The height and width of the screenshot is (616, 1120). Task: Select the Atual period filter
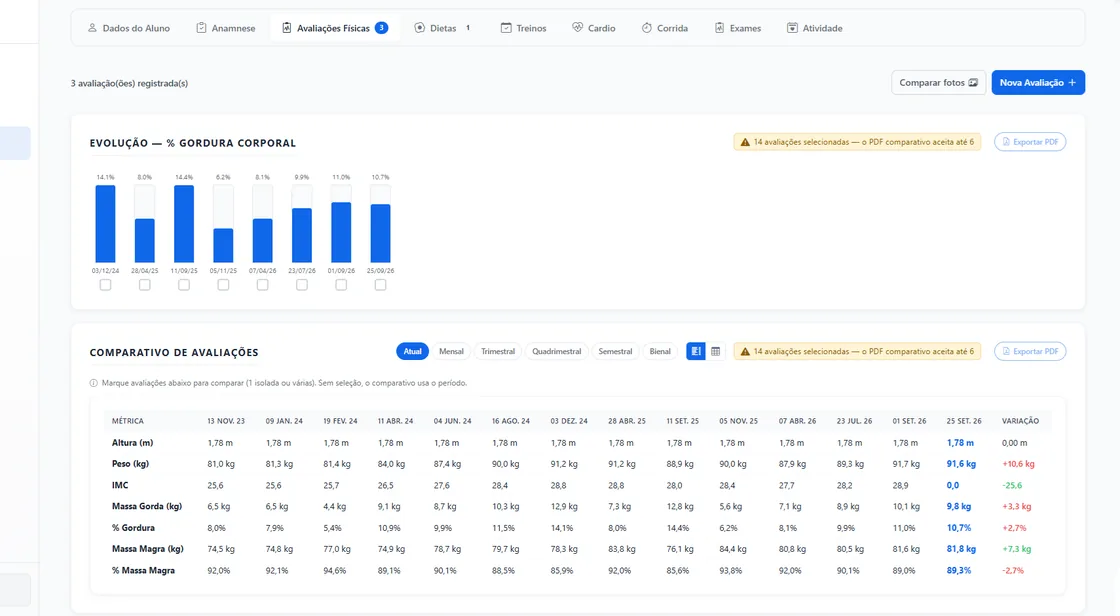(x=412, y=352)
